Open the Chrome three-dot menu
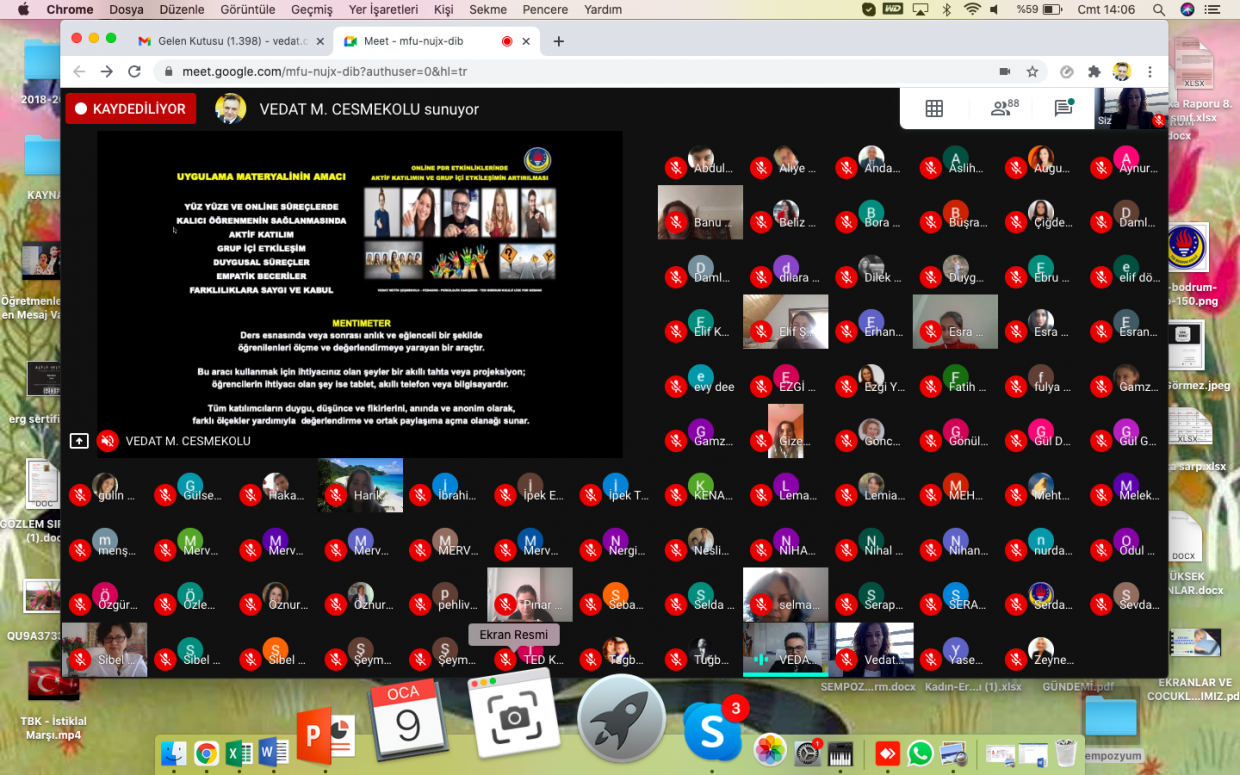Image resolution: width=1240 pixels, height=775 pixels. point(1151,72)
